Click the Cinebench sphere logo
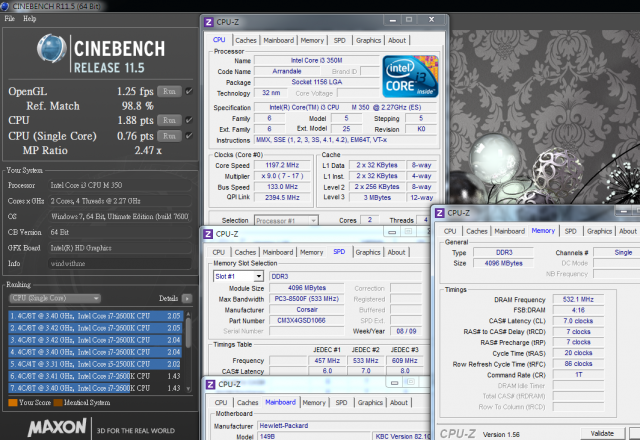The image size is (640, 440). [x=51, y=48]
